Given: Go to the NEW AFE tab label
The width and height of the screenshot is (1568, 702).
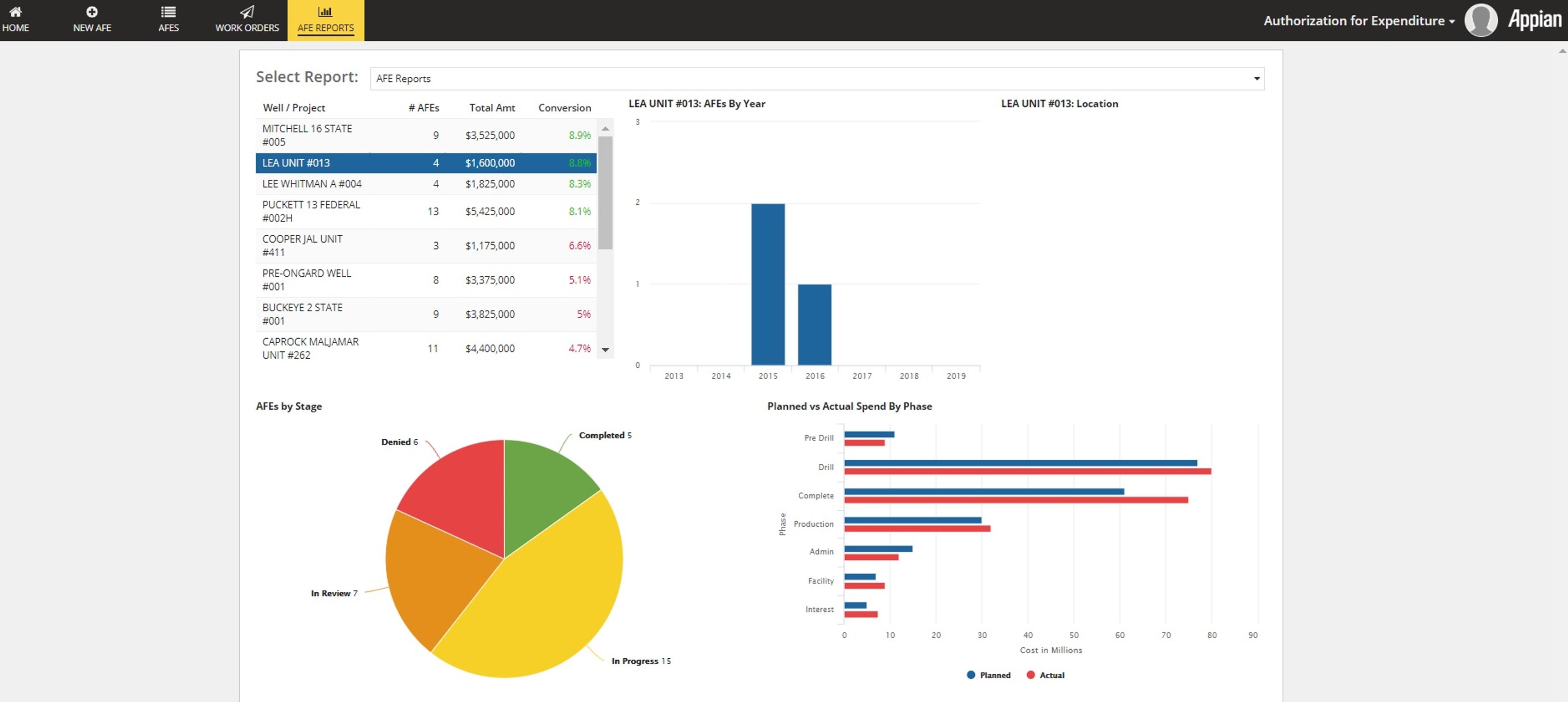Looking at the screenshot, I should [x=92, y=28].
